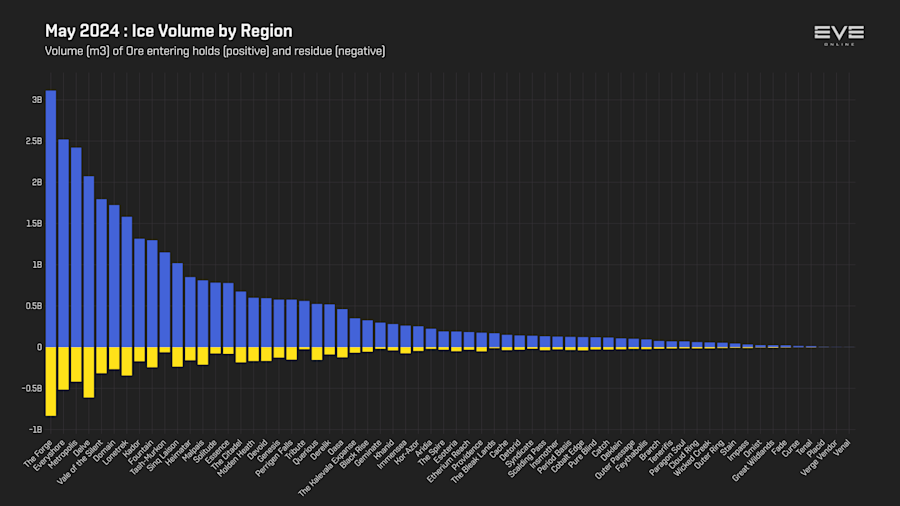
Task: Click the blue bar for Sinq Laison
Action: tap(177, 305)
